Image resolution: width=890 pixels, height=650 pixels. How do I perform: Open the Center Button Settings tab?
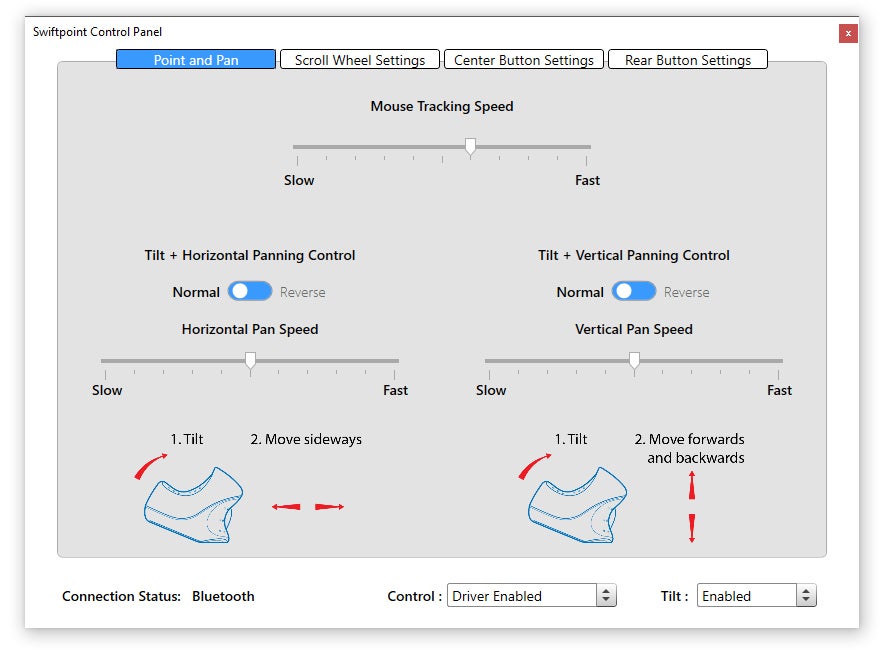pyautogui.click(x=524, y=60)
